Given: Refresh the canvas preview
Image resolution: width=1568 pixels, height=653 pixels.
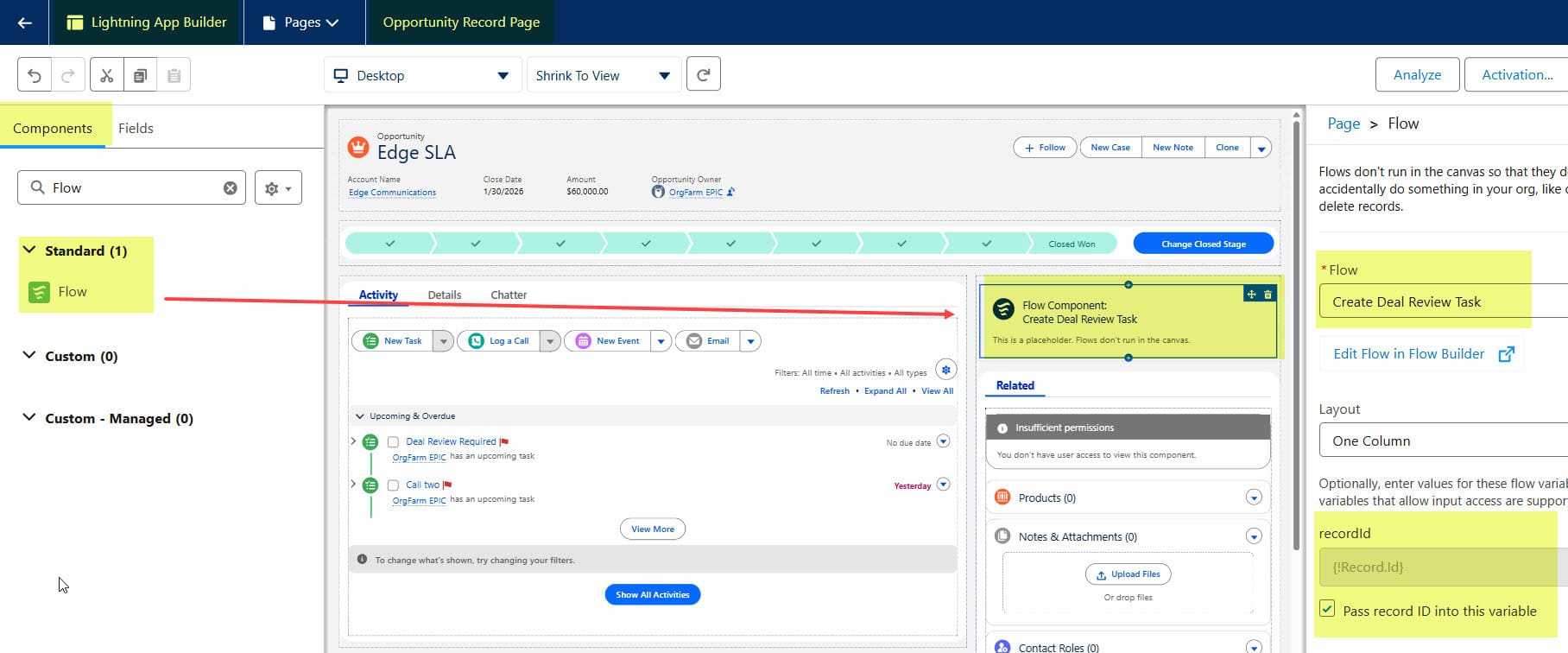Looking at the screenshot, I should (703, 74).
